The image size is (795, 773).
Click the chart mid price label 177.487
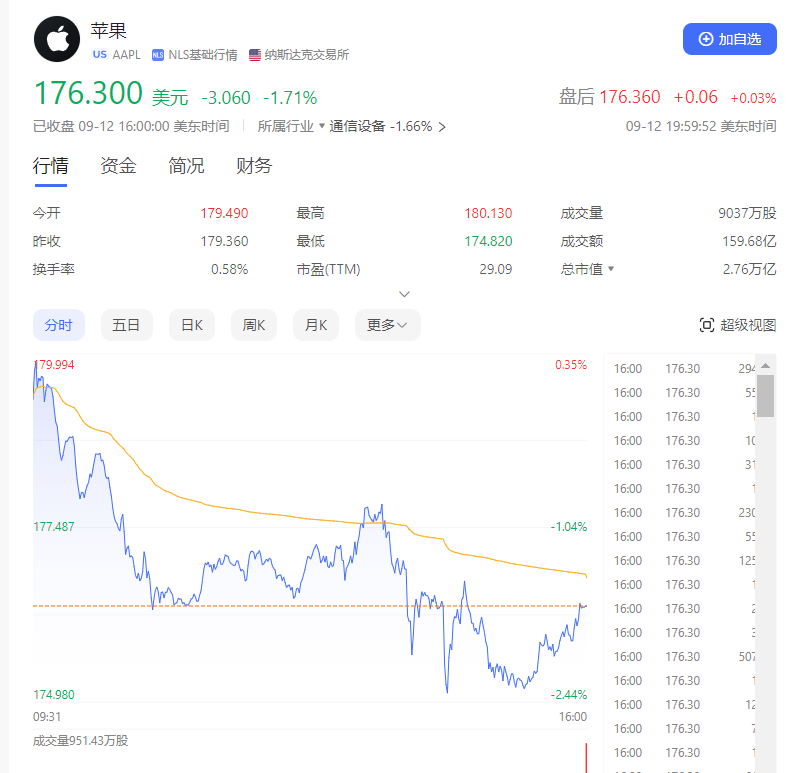click(54, 527)
